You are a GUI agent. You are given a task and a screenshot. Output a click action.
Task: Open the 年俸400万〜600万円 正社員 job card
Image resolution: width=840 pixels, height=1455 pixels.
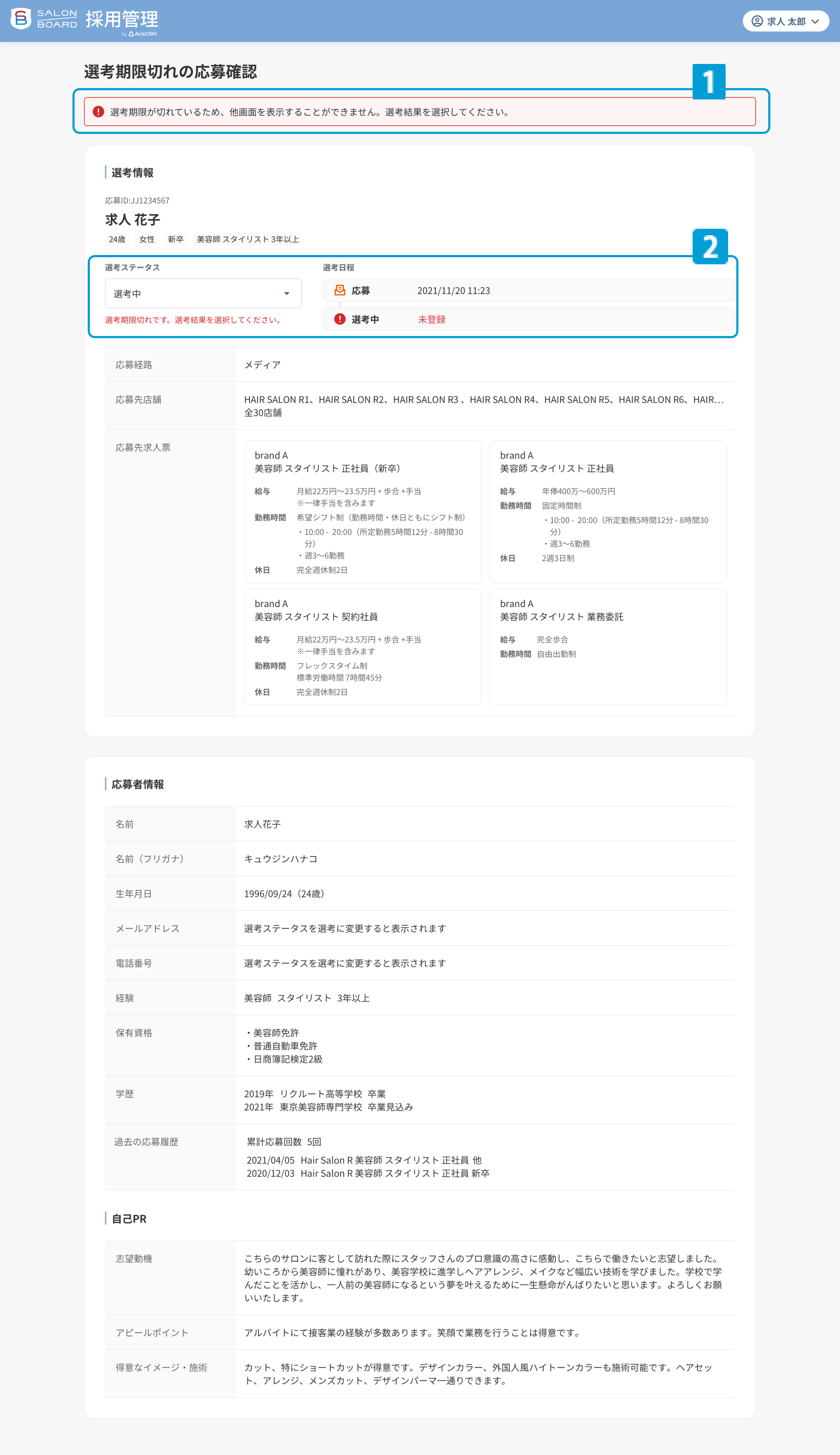pos(608,512)
